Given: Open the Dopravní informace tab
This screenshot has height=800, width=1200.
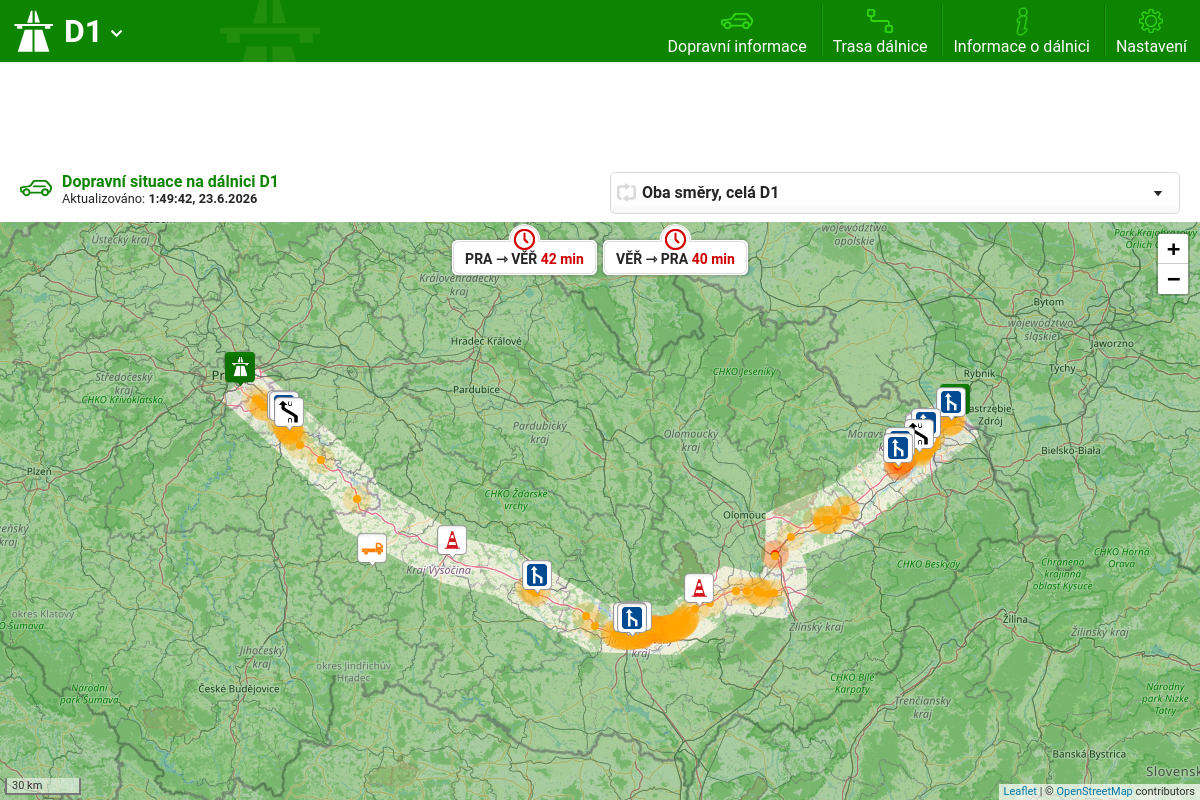Looking at the screenshot, I should coord(737,31).
